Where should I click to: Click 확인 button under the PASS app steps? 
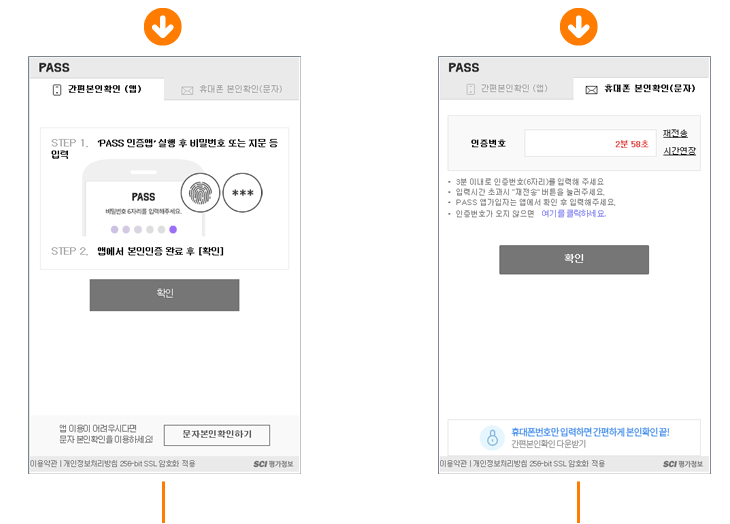click(164, 295)
